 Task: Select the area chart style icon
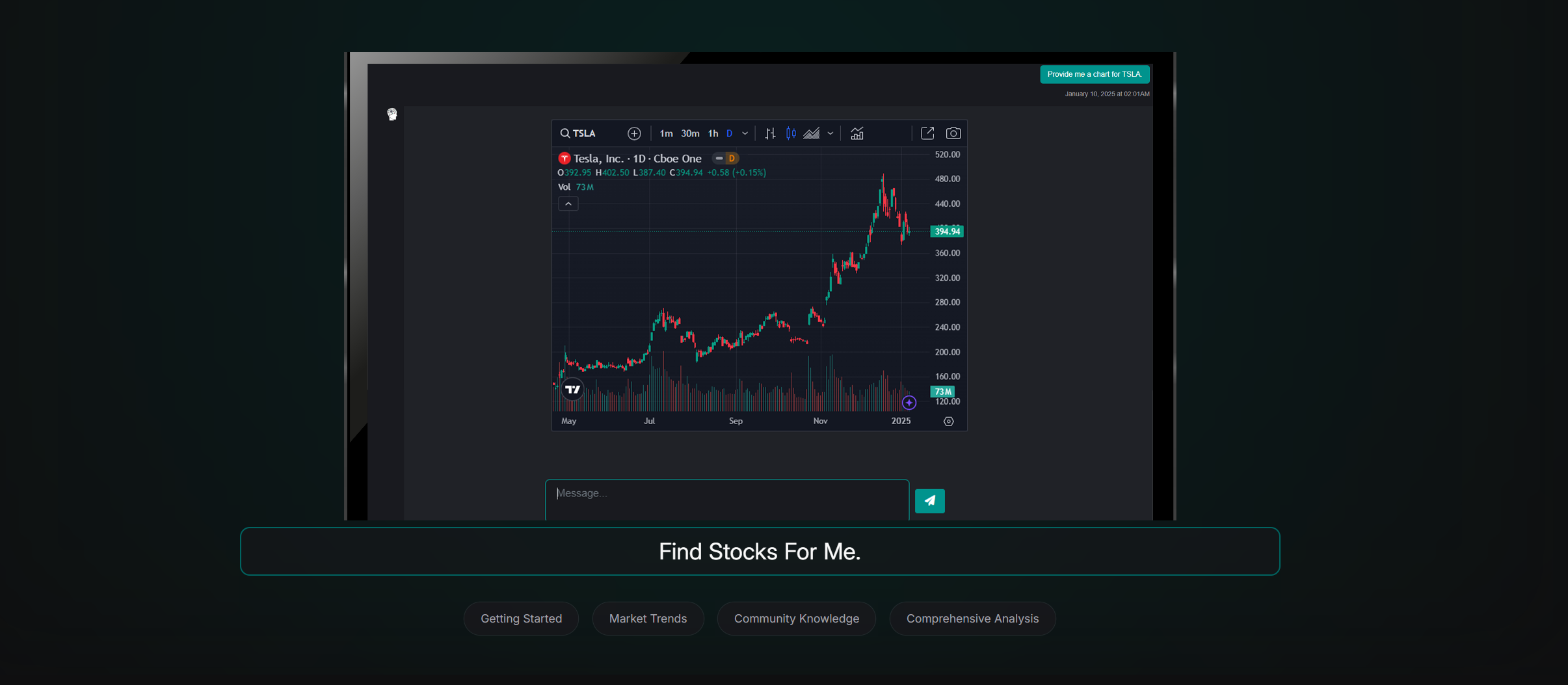click(x=812, y=133)
